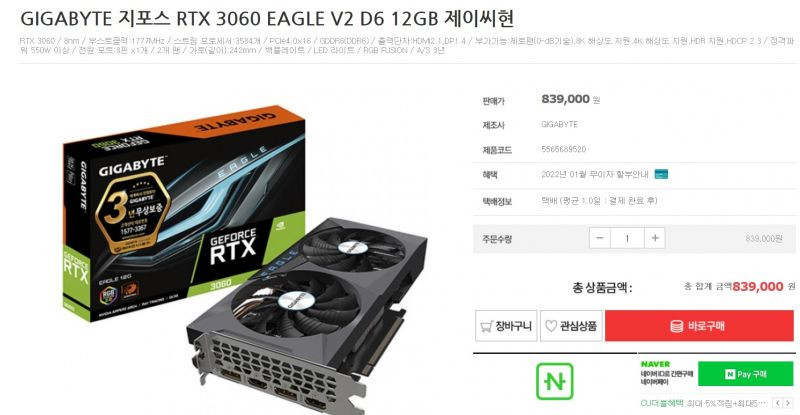Buy now with red 바로구매 button

coord(699,326)
